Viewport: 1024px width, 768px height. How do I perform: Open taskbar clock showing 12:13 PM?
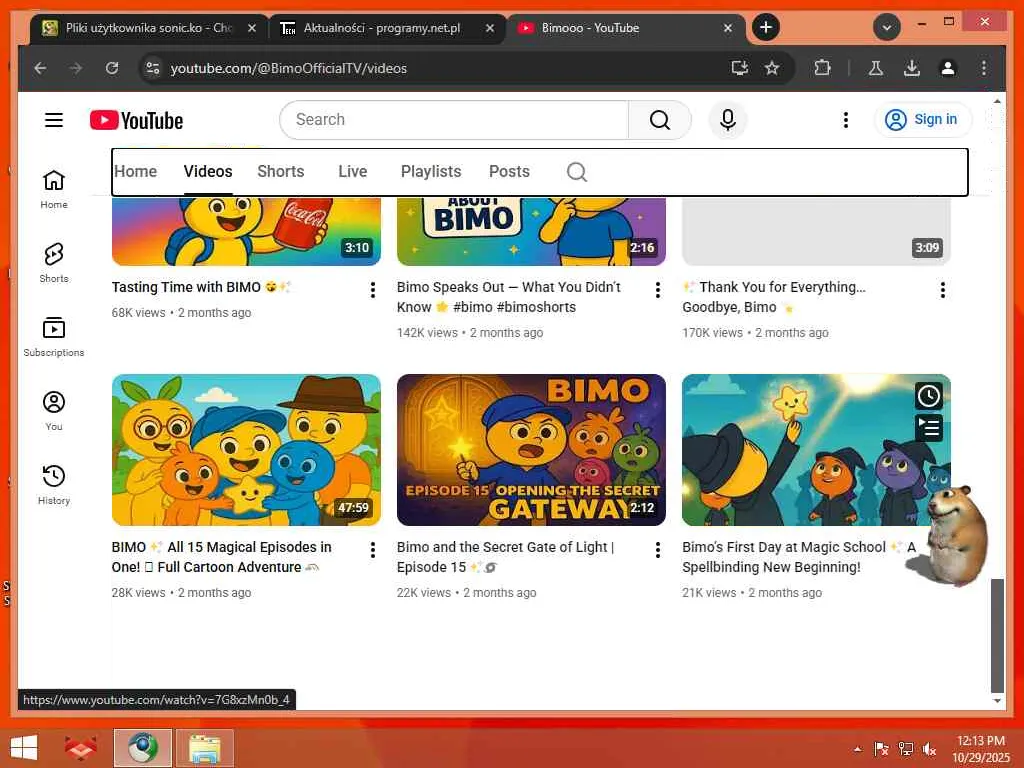point(981,749)
